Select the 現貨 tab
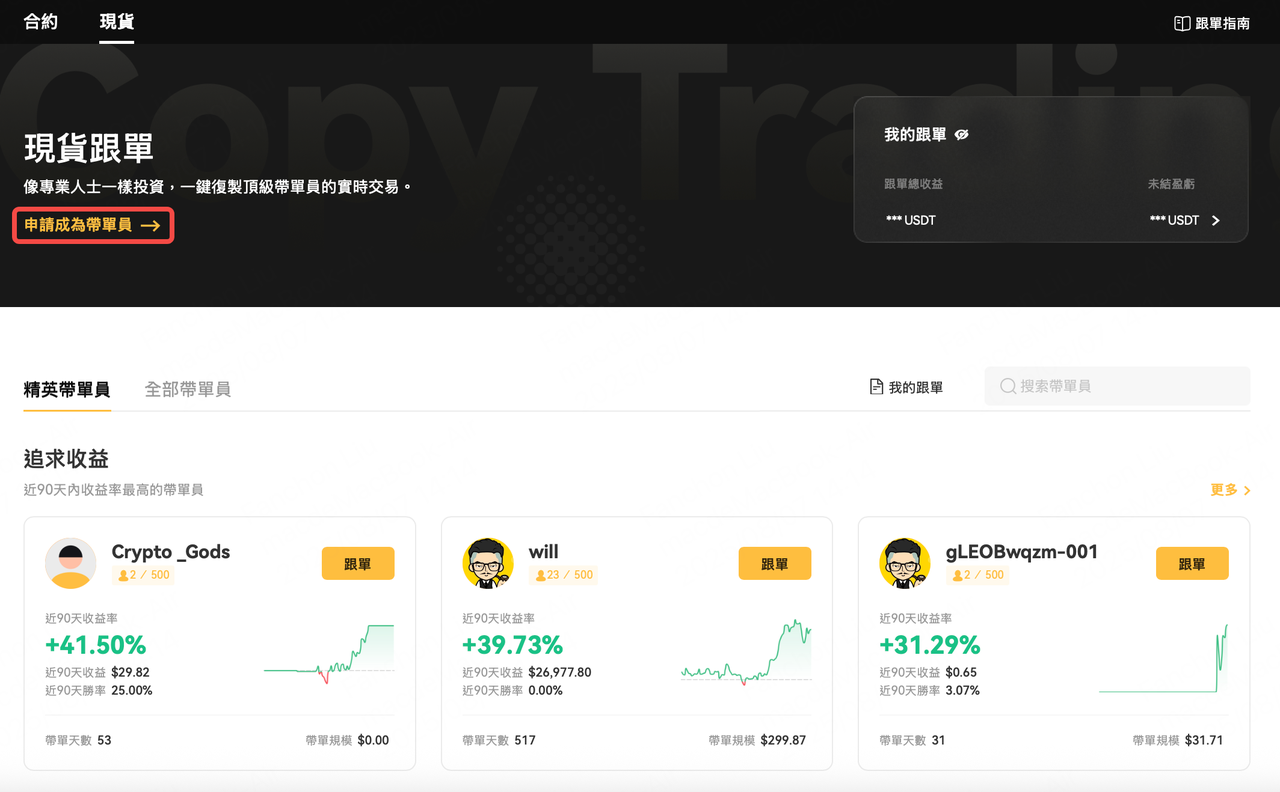 [x=117, y=21]
